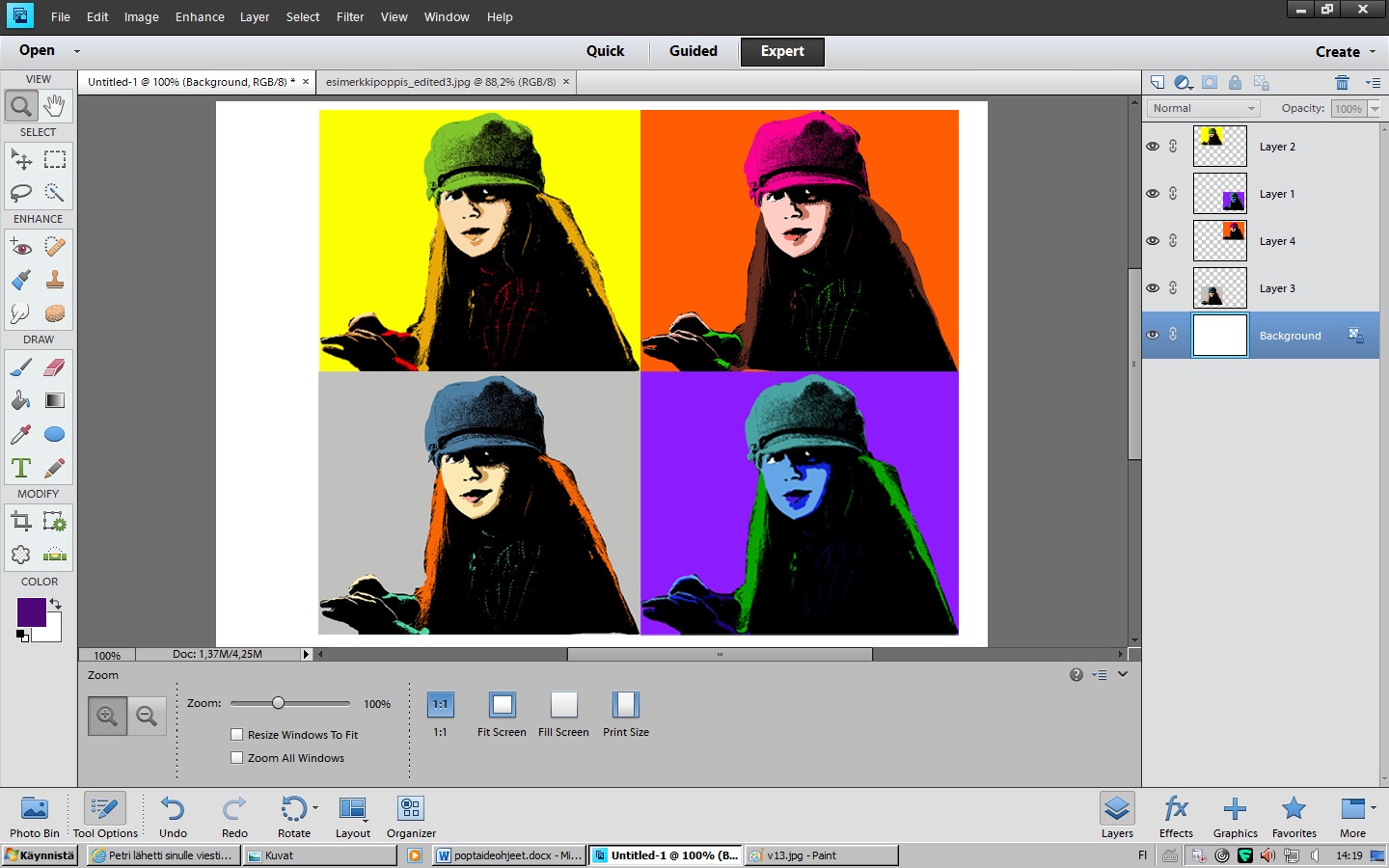Select the Paint Bucket tool
1389x868 pixels.
(21, 400)
